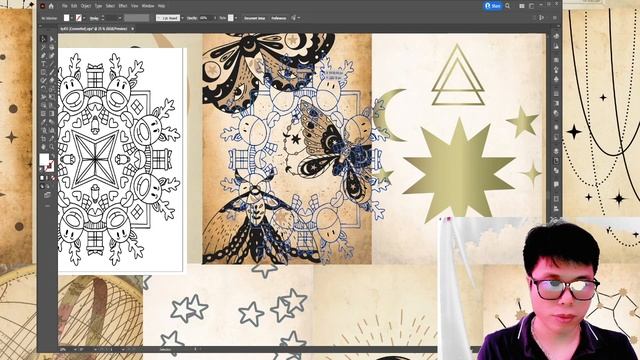This screenshot has width=640, height=360.
Task: Select the Rectangle tool
Action: tap(44, 72)
